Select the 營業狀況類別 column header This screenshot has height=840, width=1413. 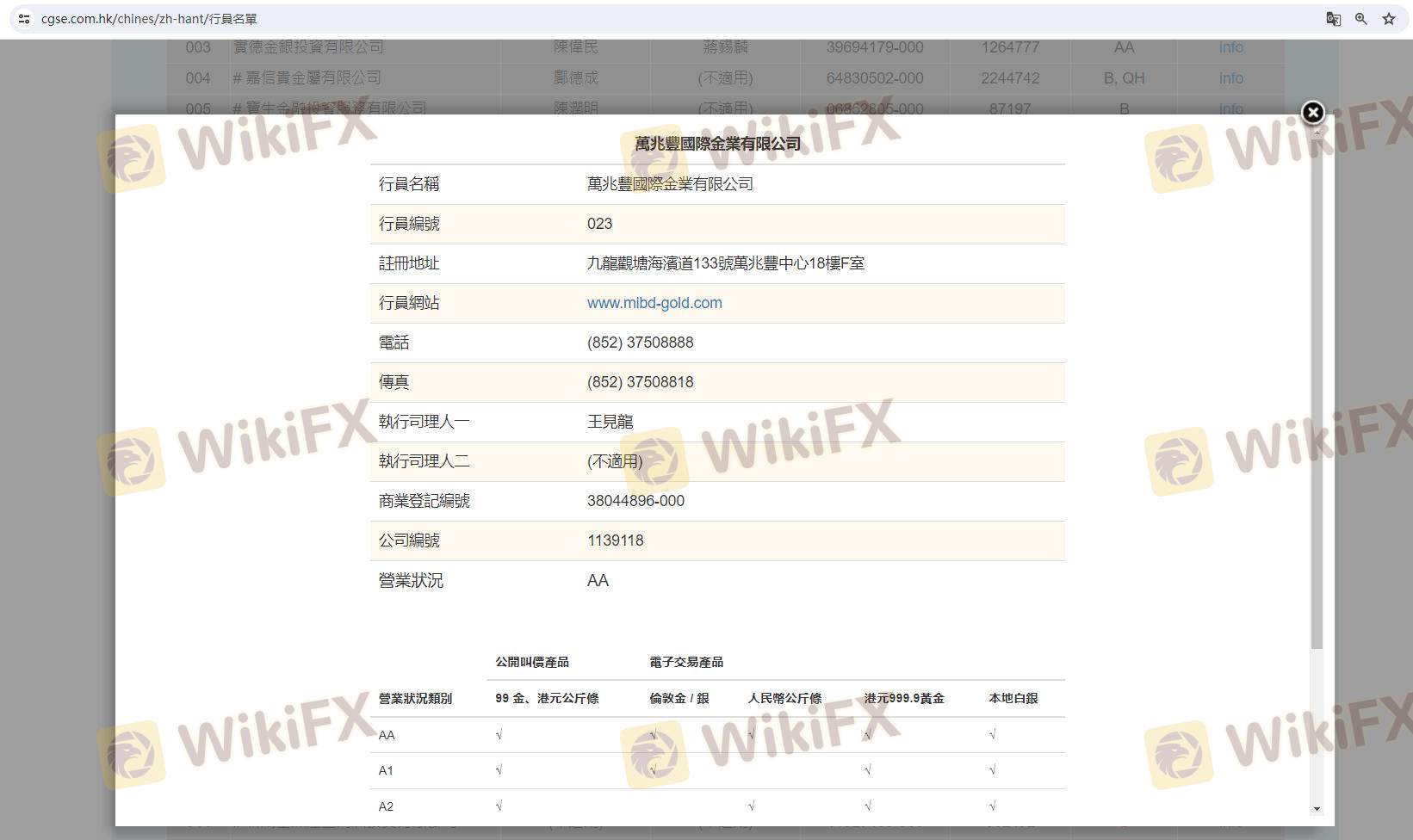click(x=415, y=699)
